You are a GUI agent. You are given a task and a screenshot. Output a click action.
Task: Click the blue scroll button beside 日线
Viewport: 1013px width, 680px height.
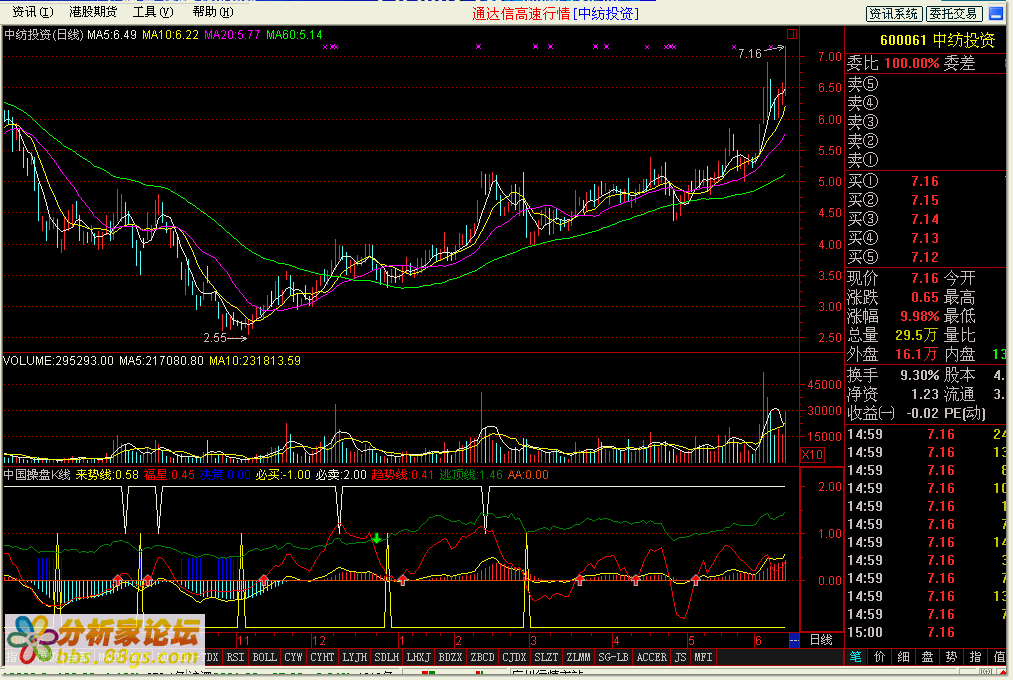coord(794,640)
